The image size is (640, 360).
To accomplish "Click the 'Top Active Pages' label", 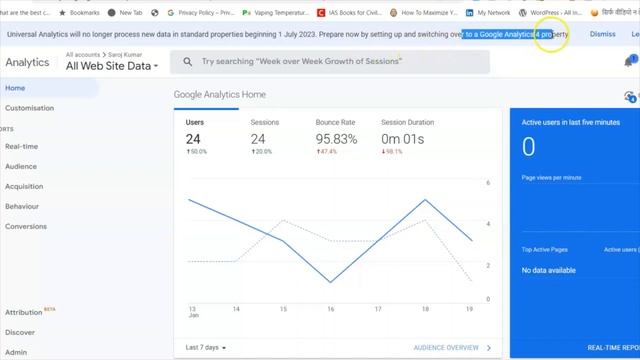I will click(x=544, y=249).
